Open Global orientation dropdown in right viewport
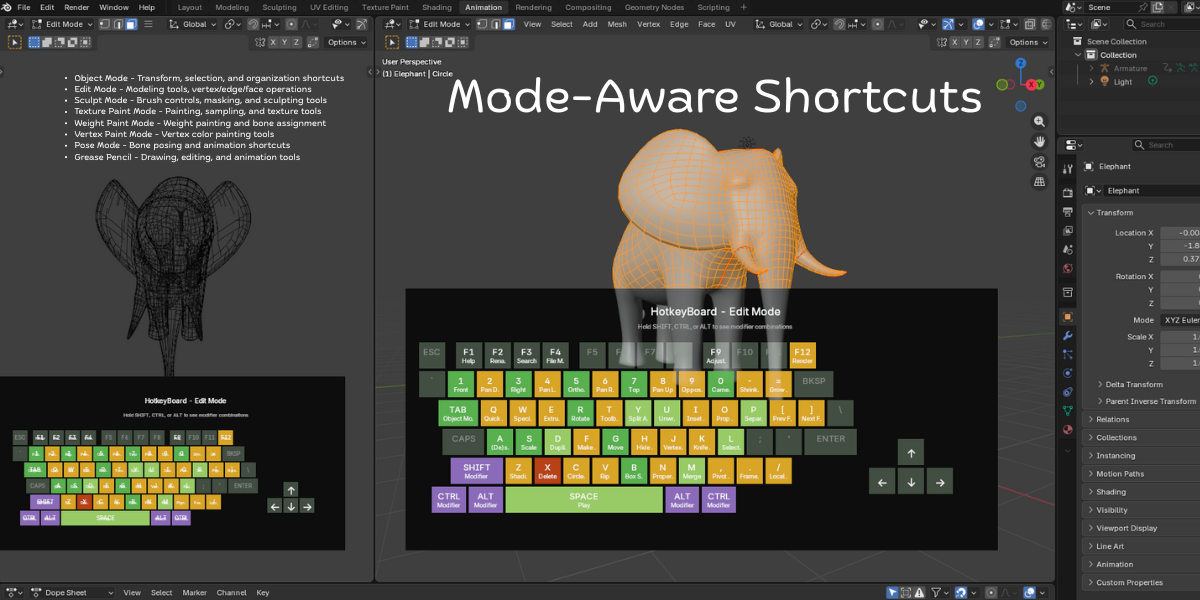 point(779,24)
